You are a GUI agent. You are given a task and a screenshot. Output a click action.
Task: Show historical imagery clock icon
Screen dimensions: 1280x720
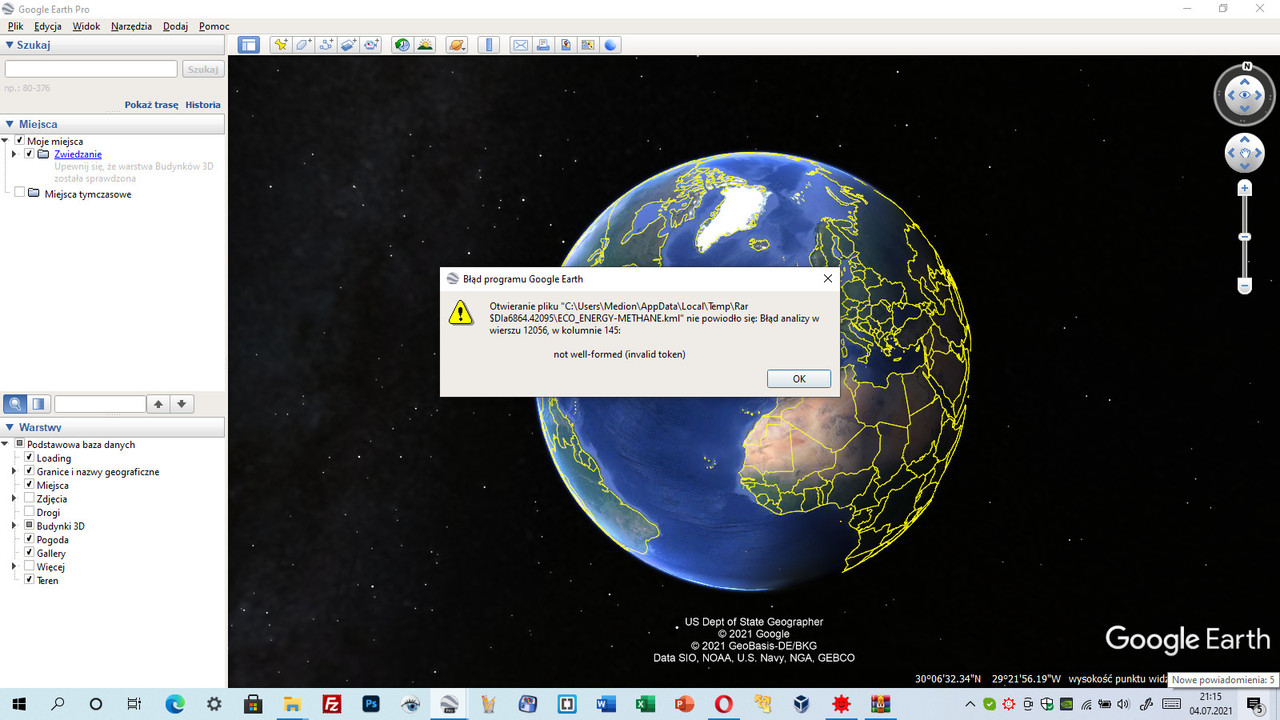click(402, 45)
